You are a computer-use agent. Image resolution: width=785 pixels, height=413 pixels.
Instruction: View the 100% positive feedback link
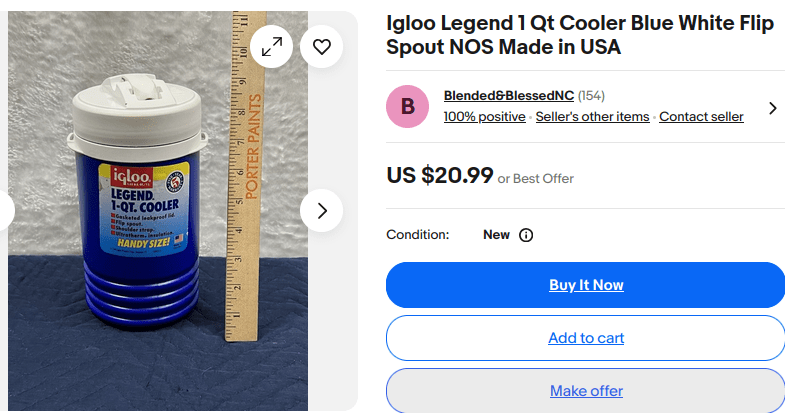pyautogui.click(x=485, y=117)
